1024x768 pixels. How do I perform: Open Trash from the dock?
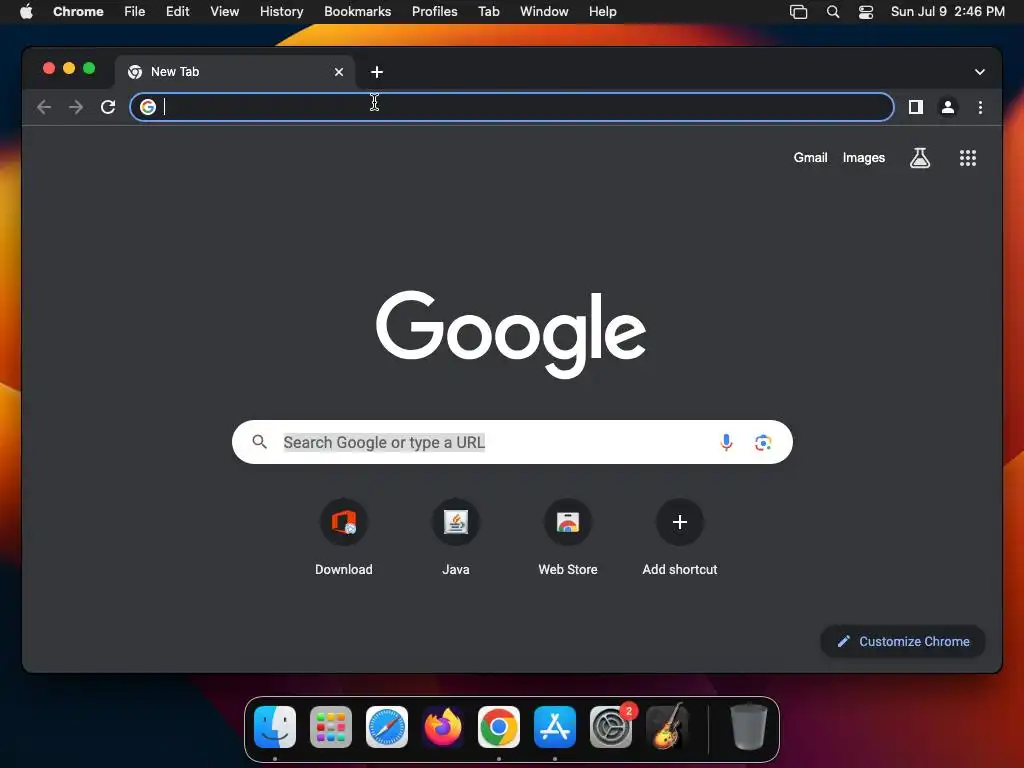pyautogui.click(x=748, y=727)
